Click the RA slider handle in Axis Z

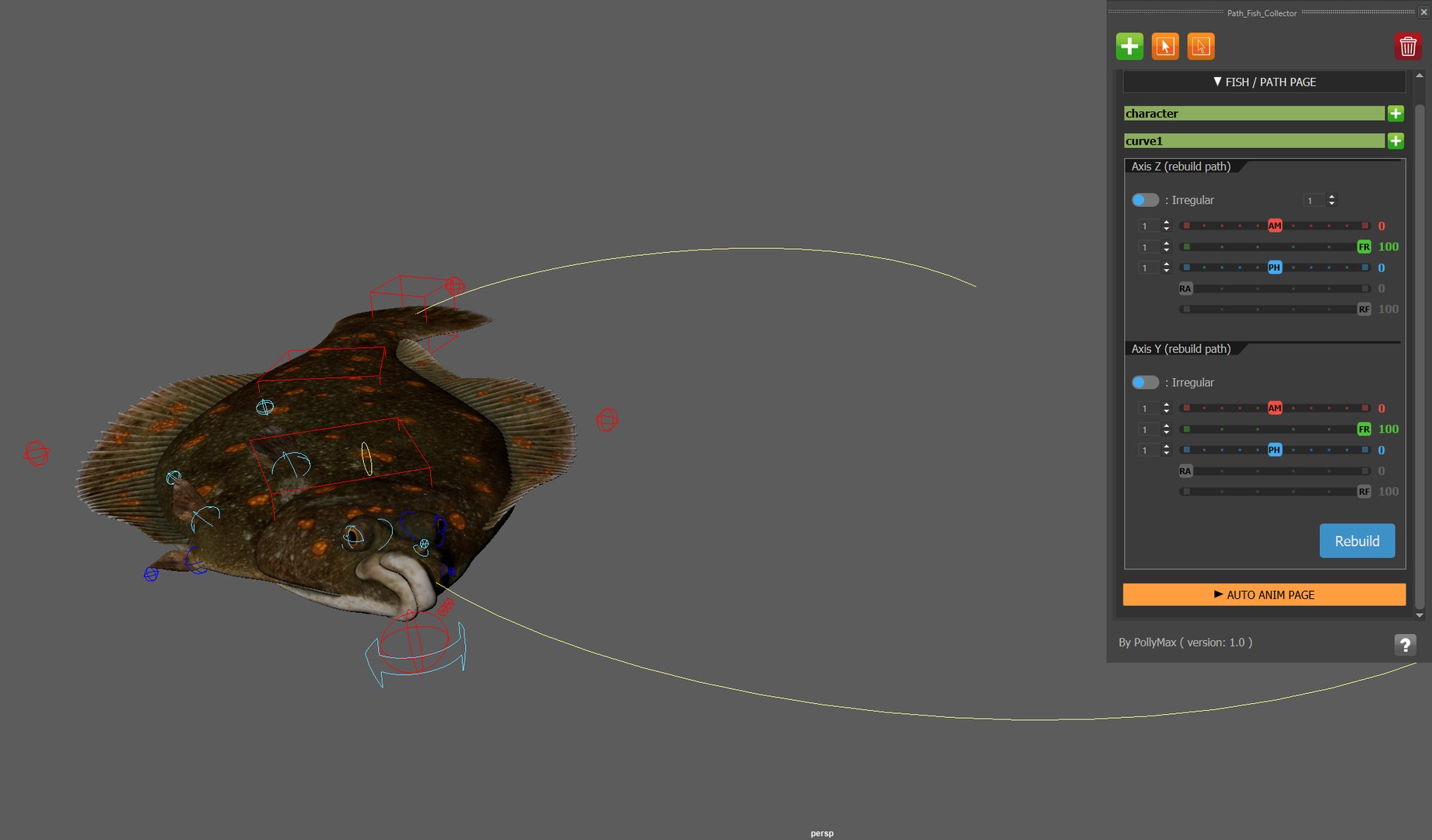pyautogui.click(x=1185, y=289)
